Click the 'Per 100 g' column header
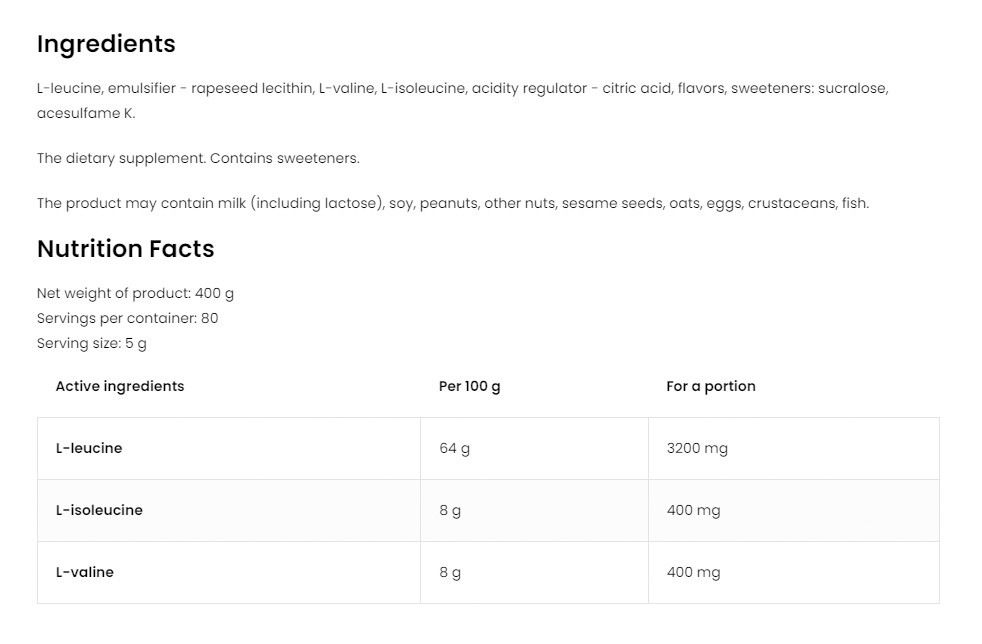Viewport: 982px width, 644px height. coord(470,386)
